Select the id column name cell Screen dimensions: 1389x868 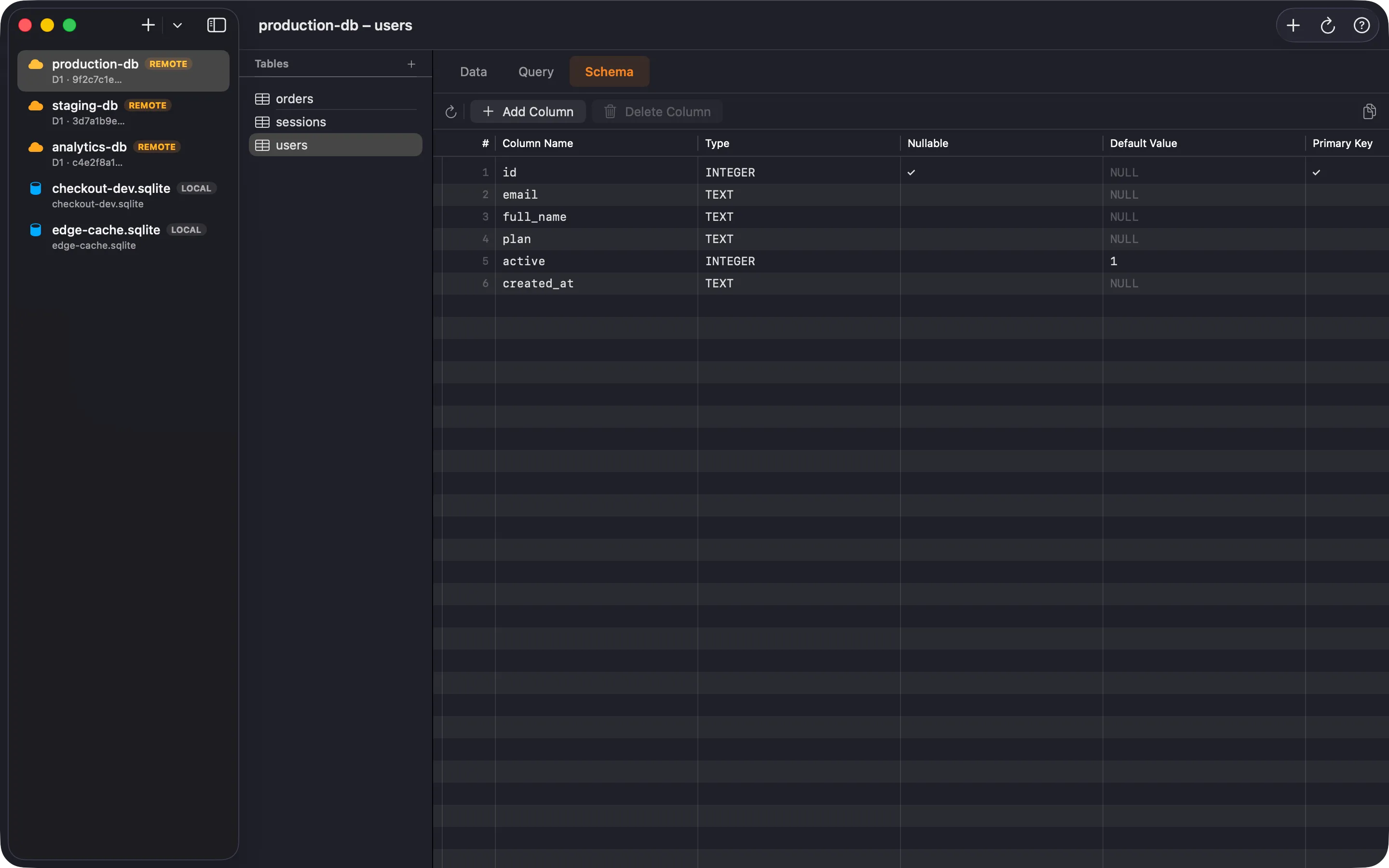click(x=596, y=172)
